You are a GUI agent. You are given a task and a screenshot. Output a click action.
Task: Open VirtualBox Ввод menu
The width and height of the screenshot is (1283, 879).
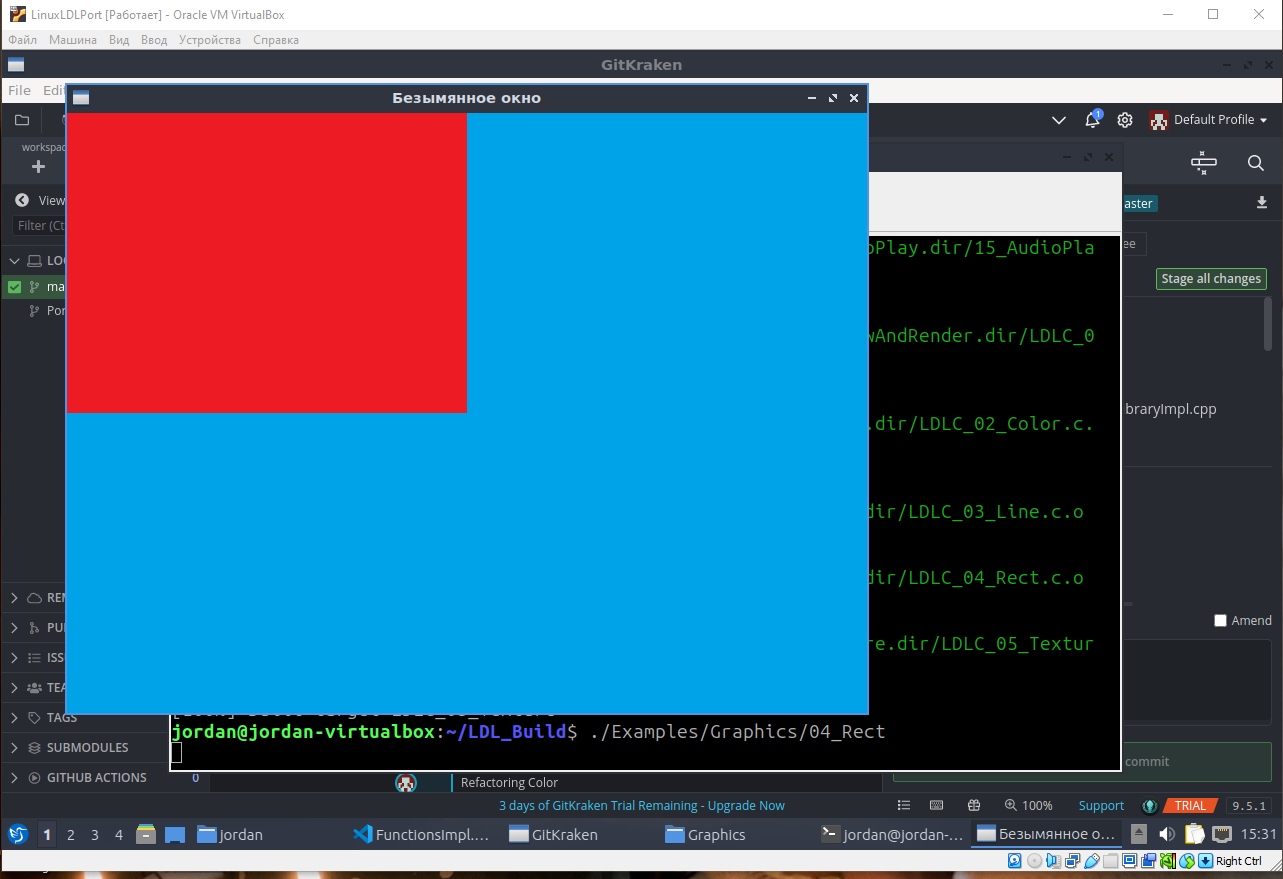click(154, 40)
